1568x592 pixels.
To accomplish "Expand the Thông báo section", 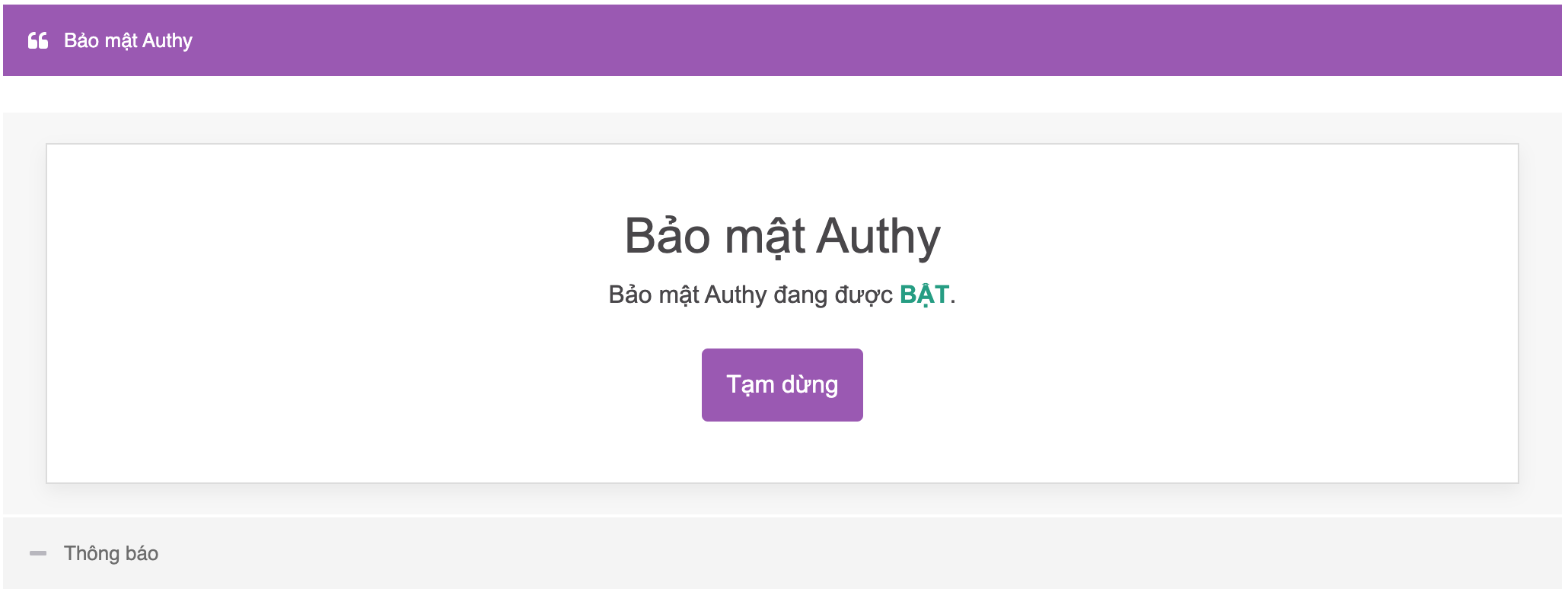I will [782, 553].
